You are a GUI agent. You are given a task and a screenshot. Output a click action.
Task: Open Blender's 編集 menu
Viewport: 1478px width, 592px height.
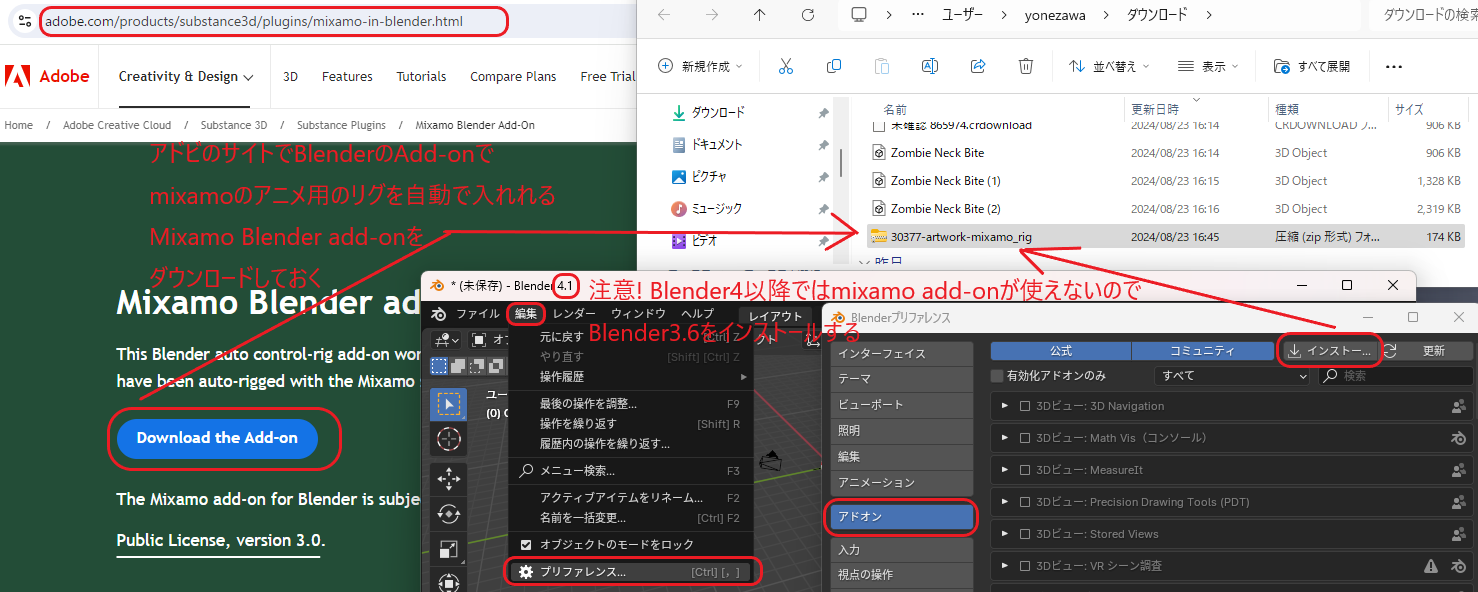pos(526,314)
